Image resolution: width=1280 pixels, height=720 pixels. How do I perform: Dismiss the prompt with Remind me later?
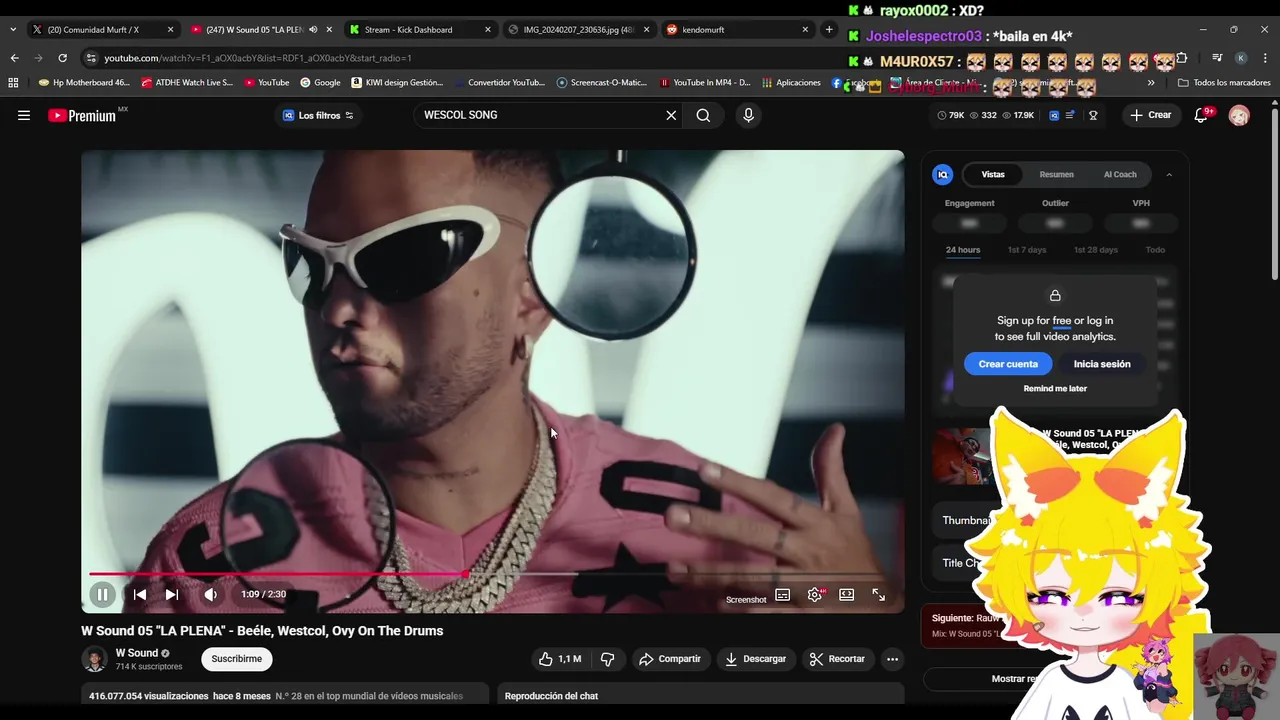pos(1055,389)
